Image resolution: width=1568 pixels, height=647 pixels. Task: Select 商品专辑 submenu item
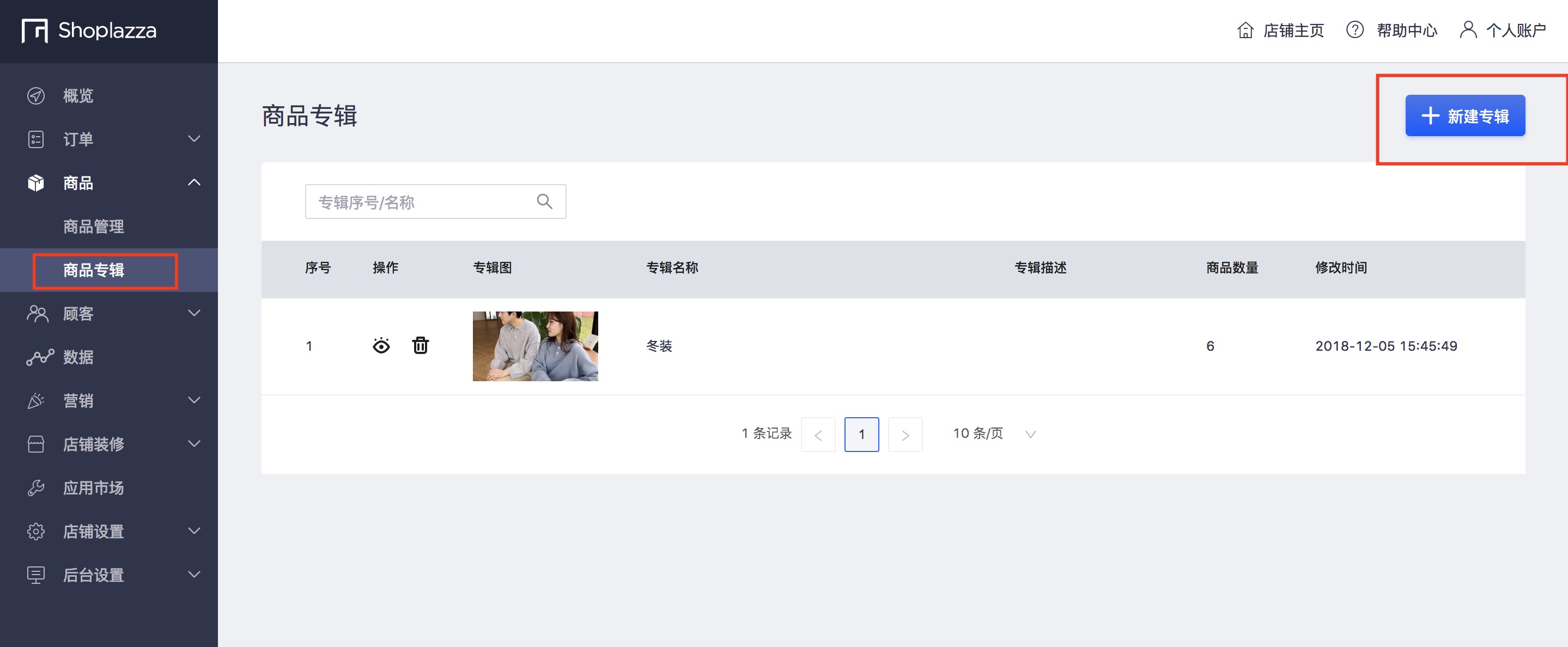click(94, 270)
